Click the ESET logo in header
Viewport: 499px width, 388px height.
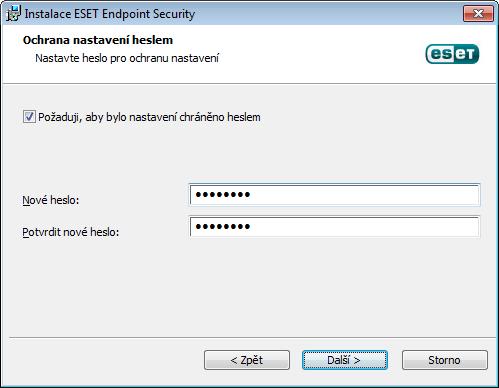pos(452,54)
